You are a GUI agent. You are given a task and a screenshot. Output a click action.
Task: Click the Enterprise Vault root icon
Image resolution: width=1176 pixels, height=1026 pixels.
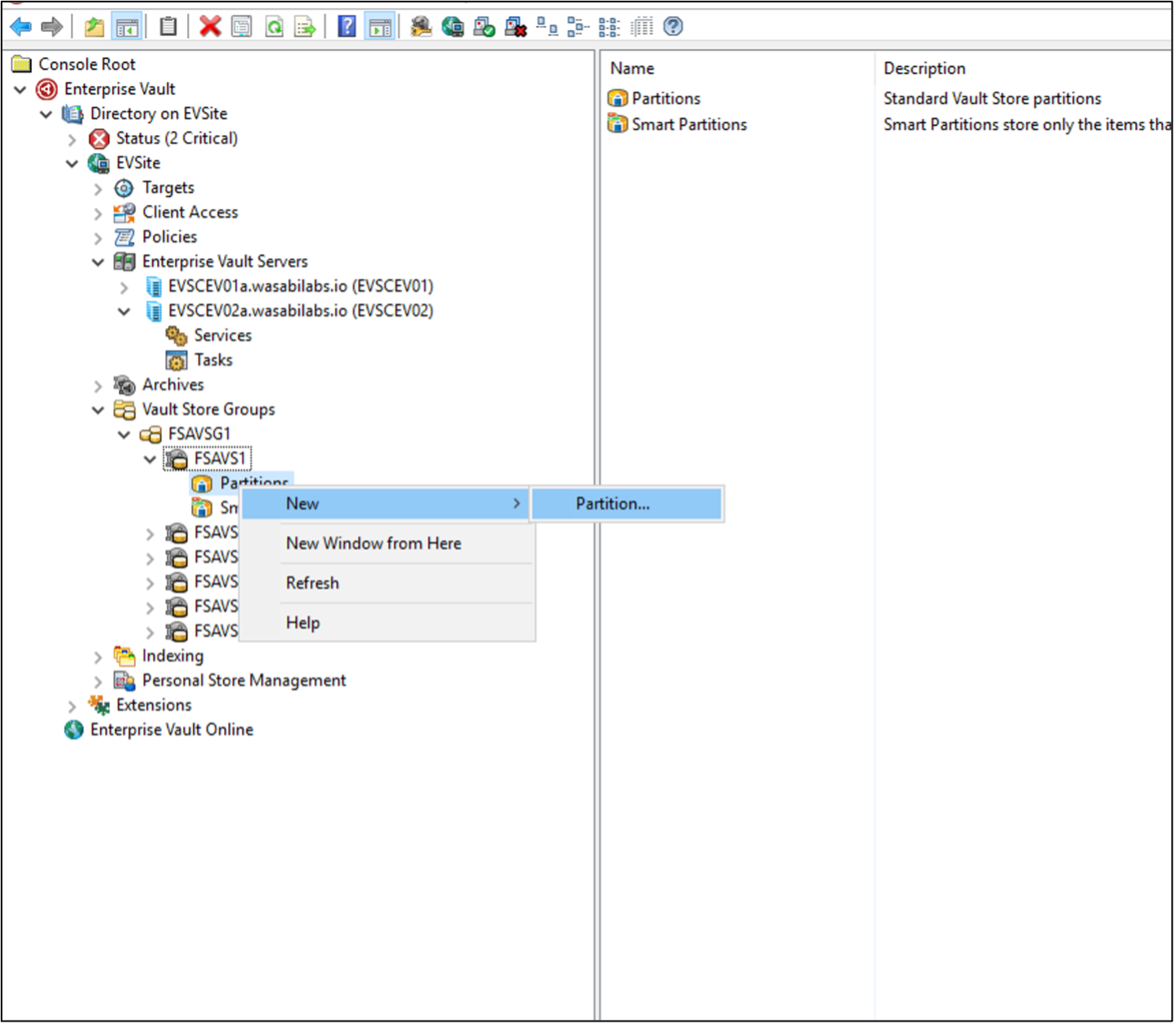point(47,89)
